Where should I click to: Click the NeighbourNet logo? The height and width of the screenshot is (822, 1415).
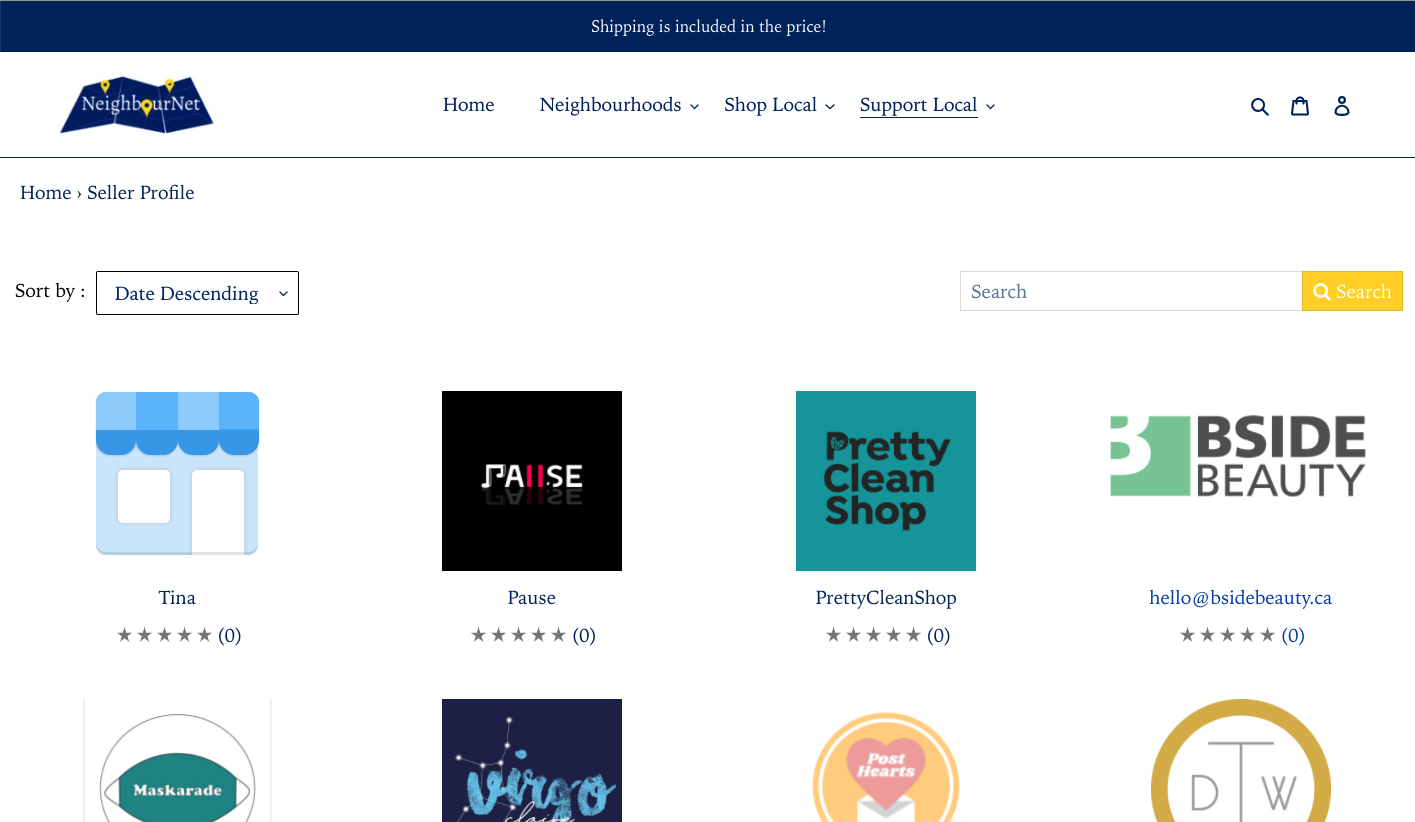tap(137, 105)
